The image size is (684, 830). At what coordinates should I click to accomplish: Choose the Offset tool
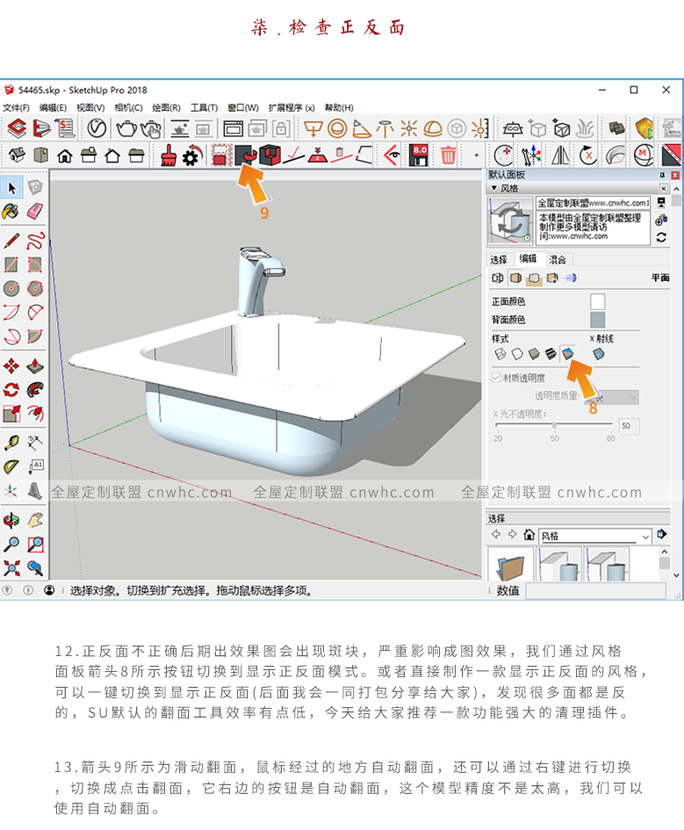35,413
